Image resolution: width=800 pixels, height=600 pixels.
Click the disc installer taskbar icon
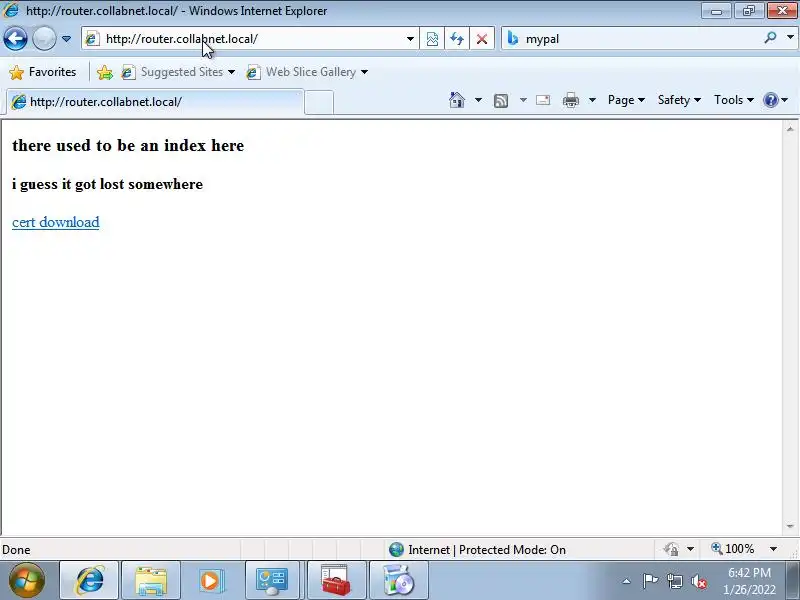(398, 580)
